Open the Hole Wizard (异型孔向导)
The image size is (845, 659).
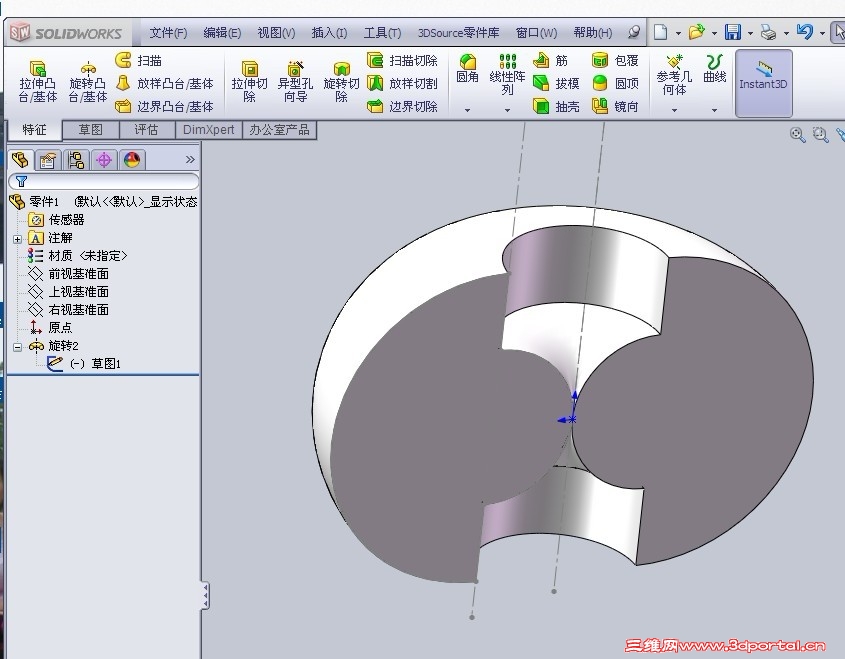pos(295,82)
